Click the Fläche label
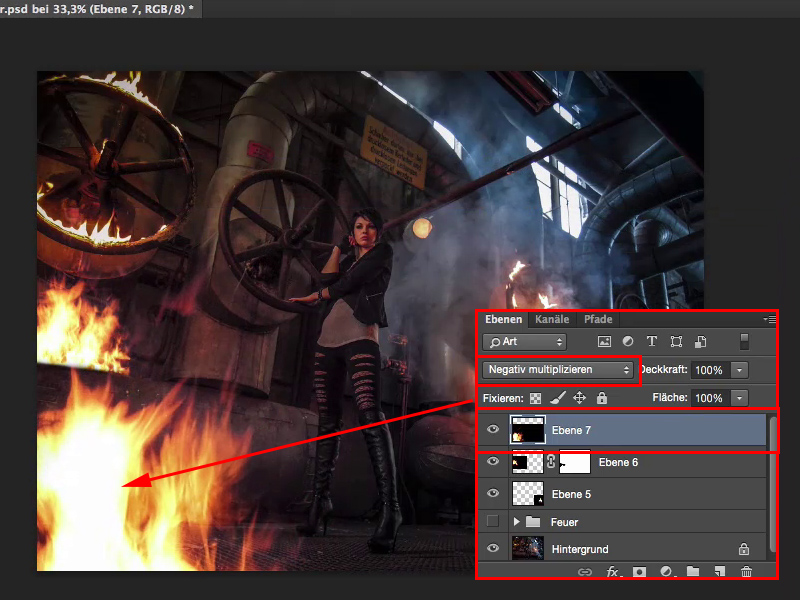 670,397
